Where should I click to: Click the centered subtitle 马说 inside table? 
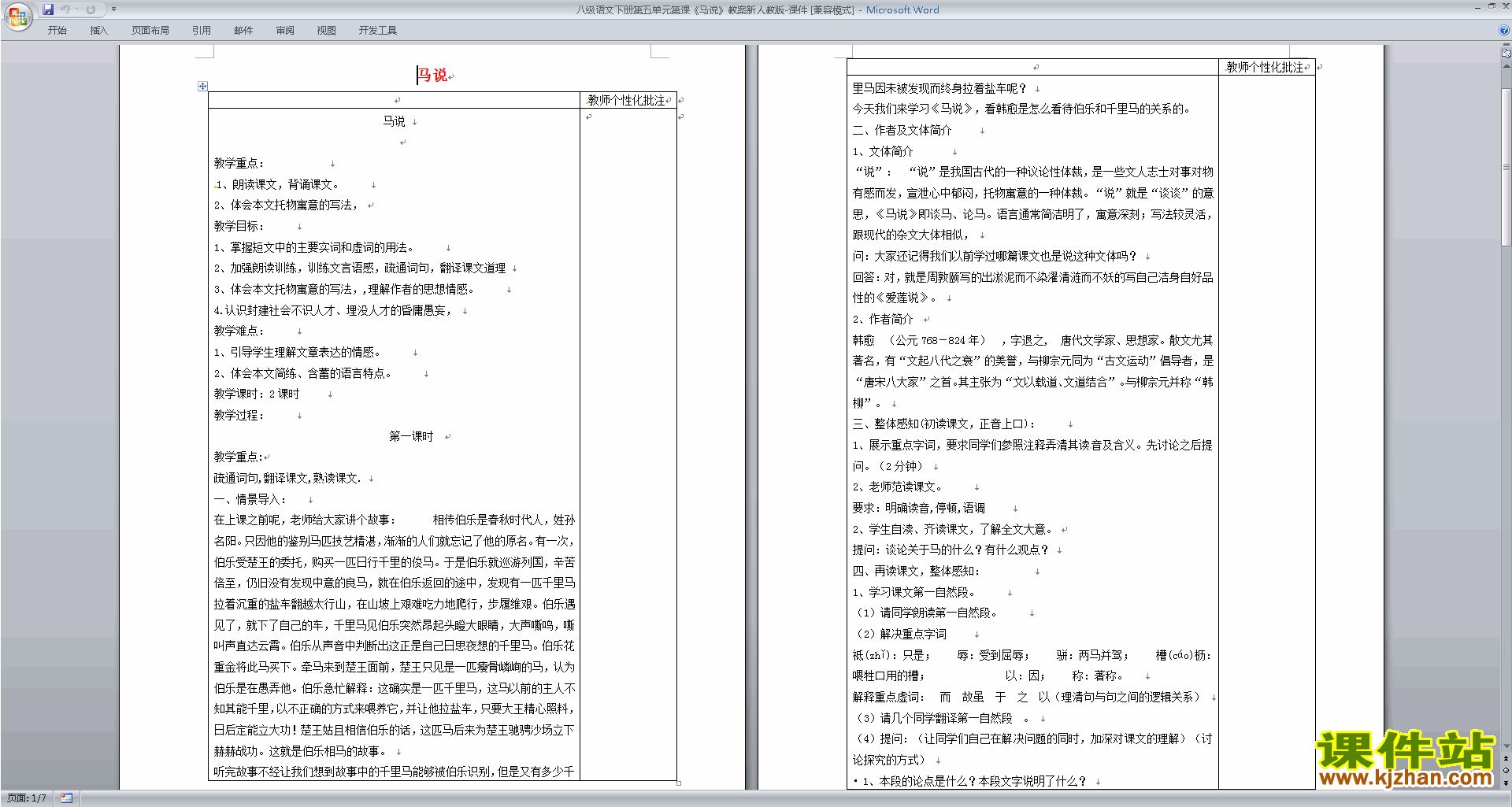tap(394, 121)
